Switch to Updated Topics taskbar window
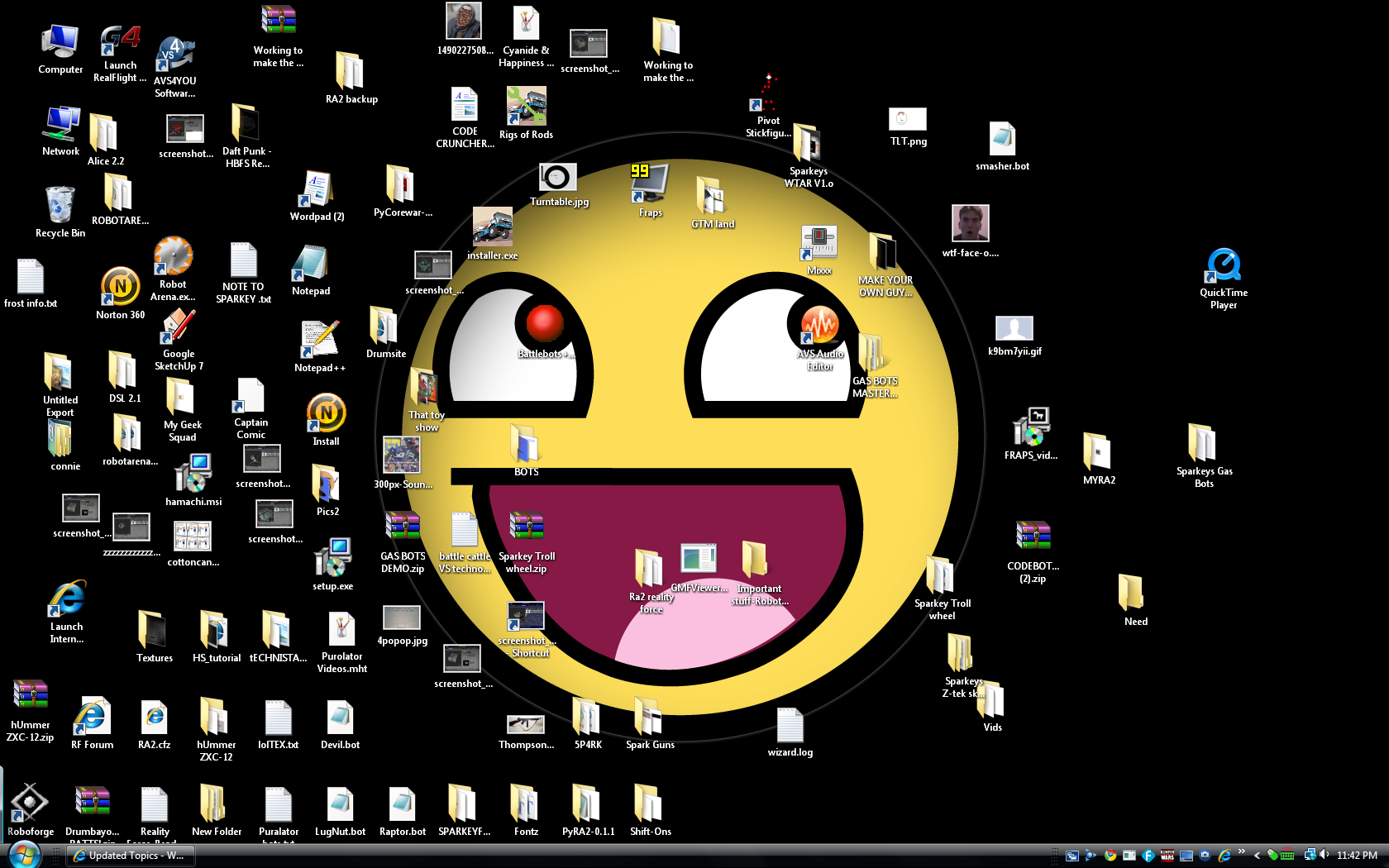The width and height of the screenshot is (1389, 868). pyautogui.click(x=131, y=856)
